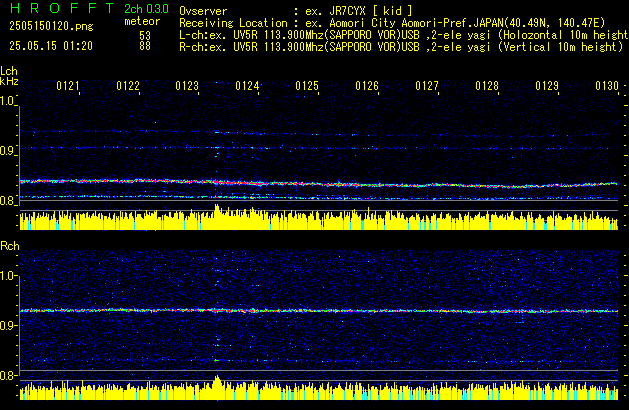This screenshot has height=410, width=629.
Task: Click the Rch channel label
Action: click(x=10, y=246)
